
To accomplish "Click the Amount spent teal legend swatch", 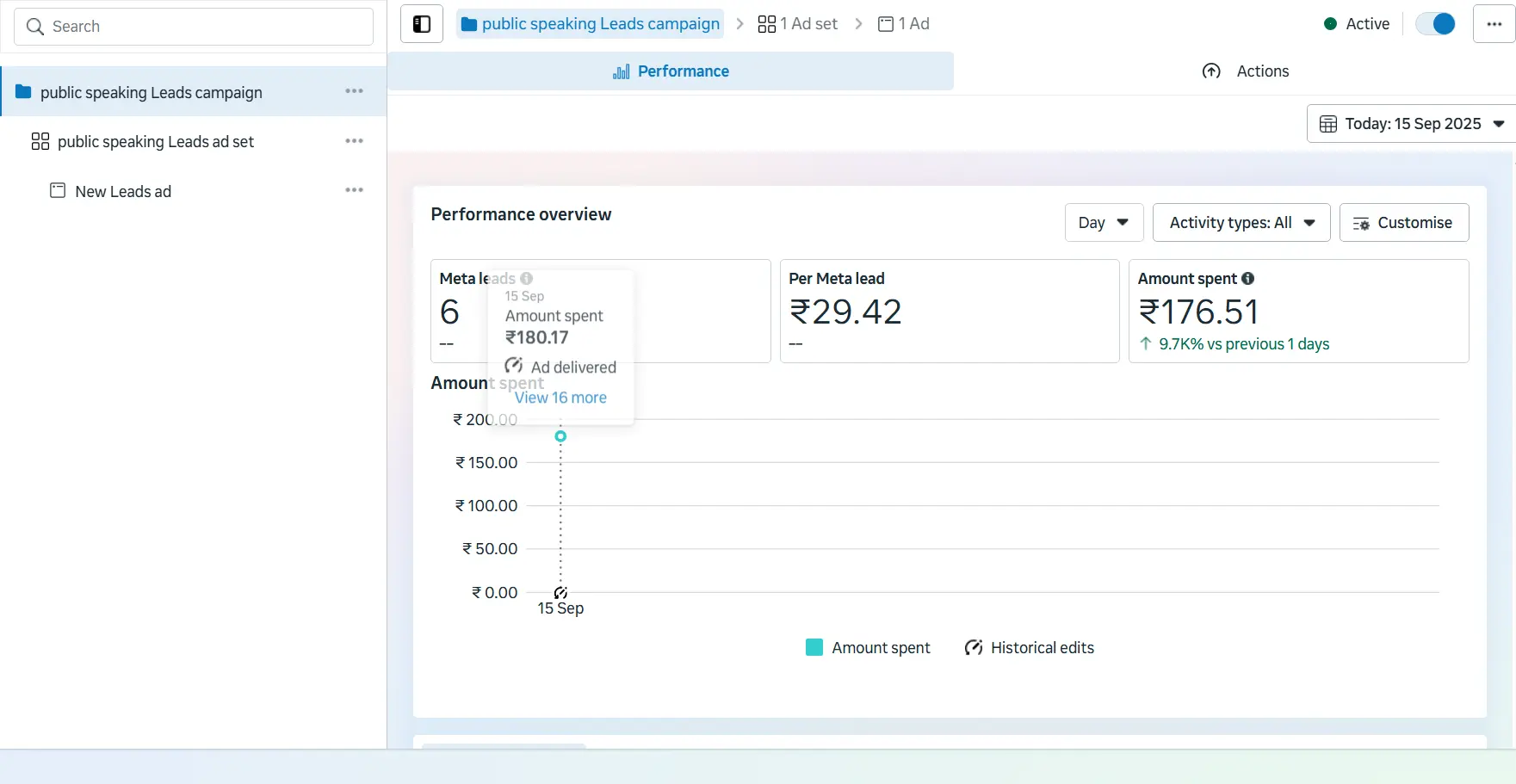I will point(814,648).
